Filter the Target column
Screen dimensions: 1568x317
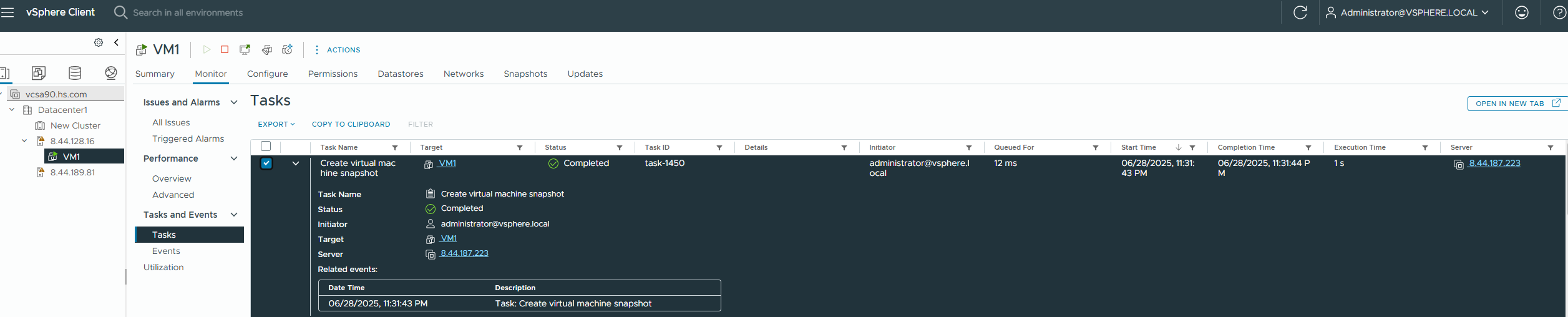coord(520,148)
